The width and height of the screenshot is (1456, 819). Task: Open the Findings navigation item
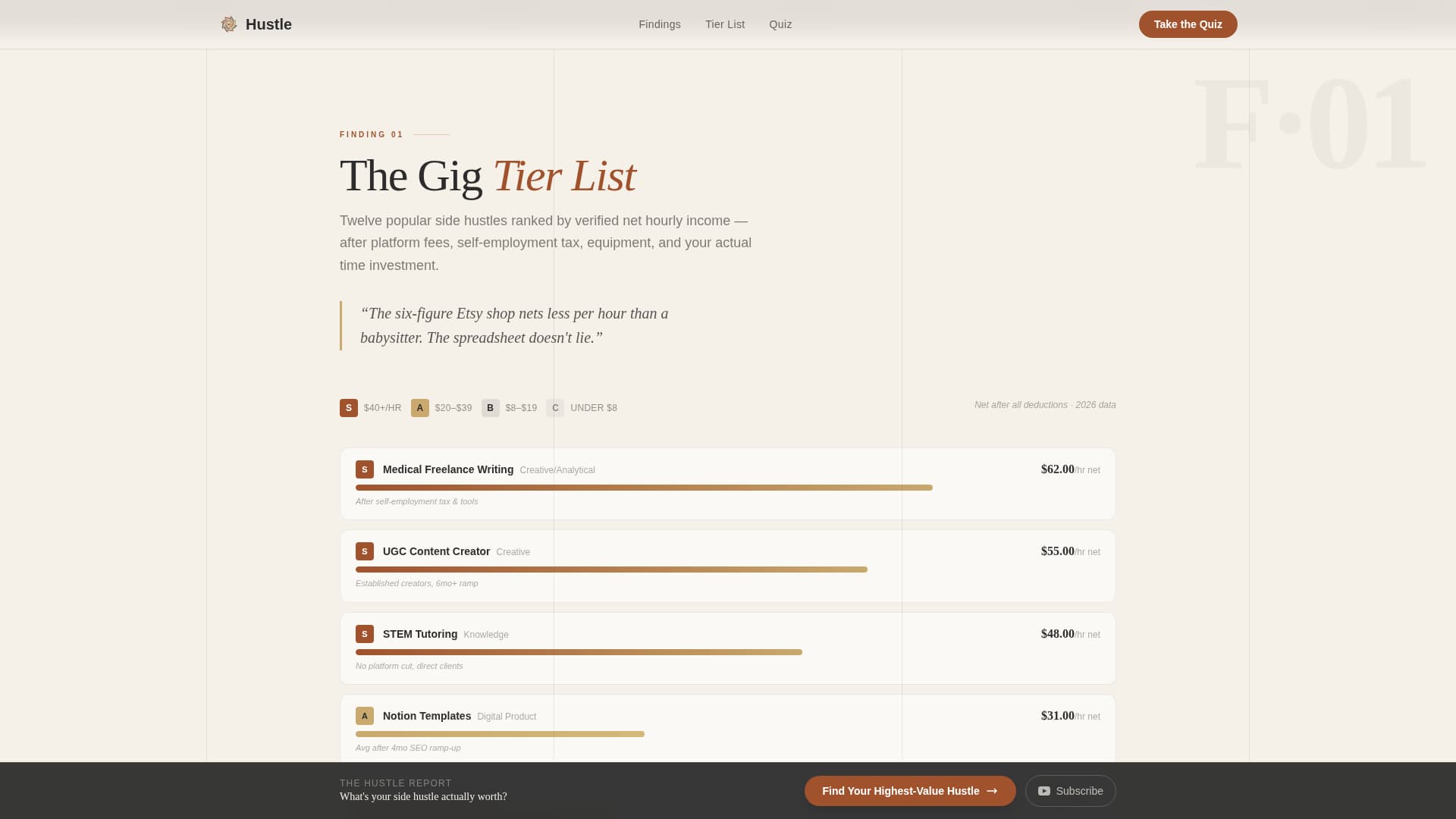[659, 24]
